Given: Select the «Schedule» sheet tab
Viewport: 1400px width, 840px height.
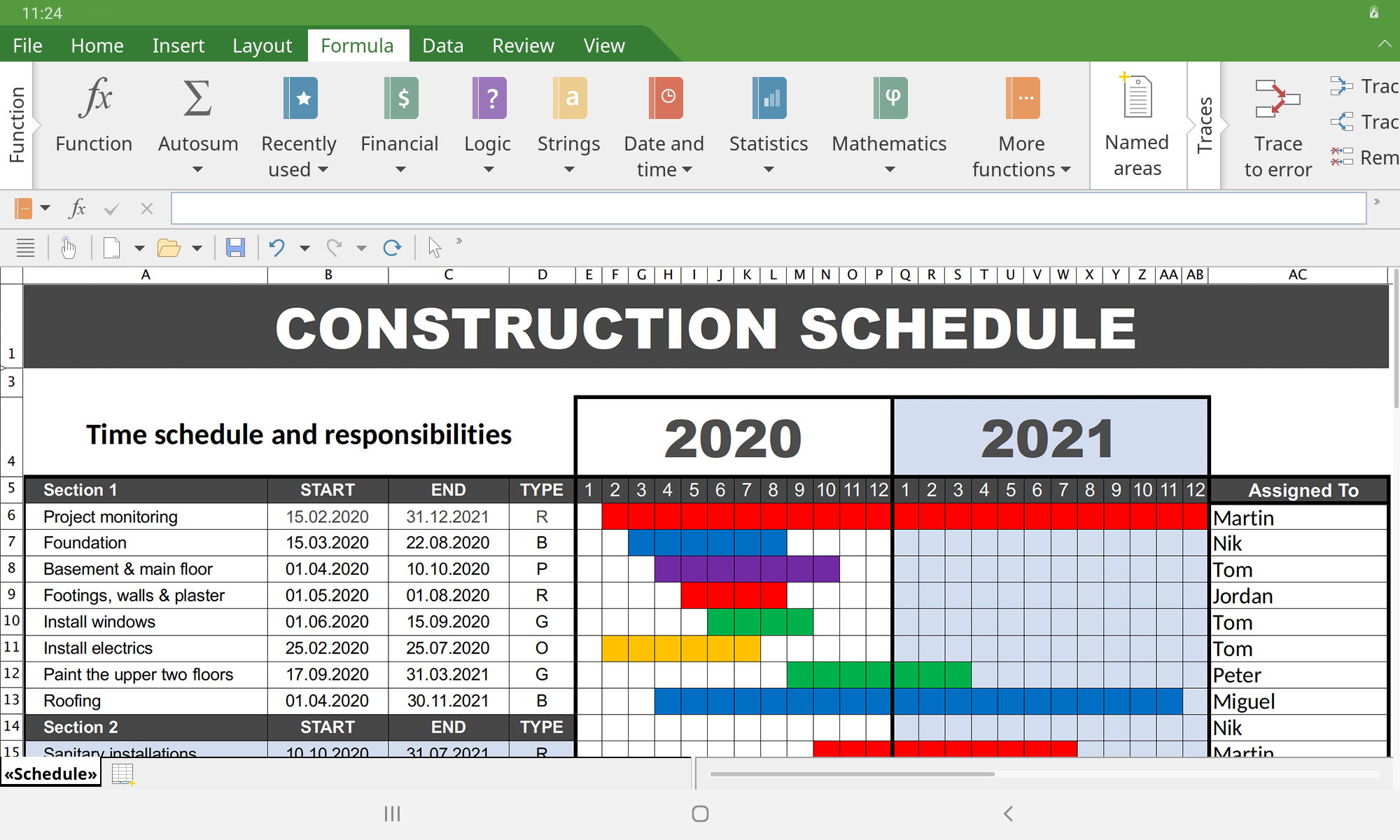Looking at the screenshot, I should [x=50, y=773].
